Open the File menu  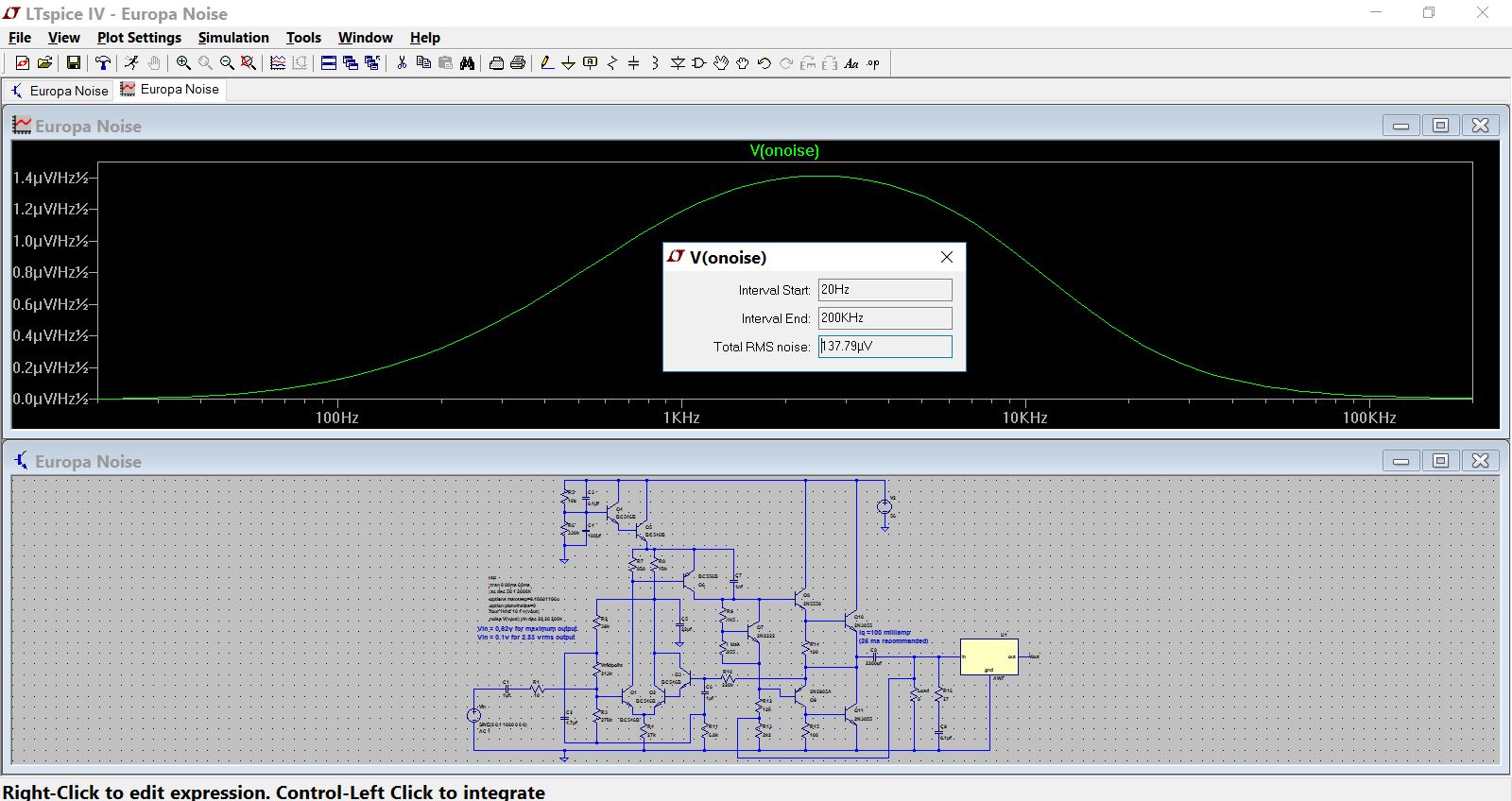20,38
